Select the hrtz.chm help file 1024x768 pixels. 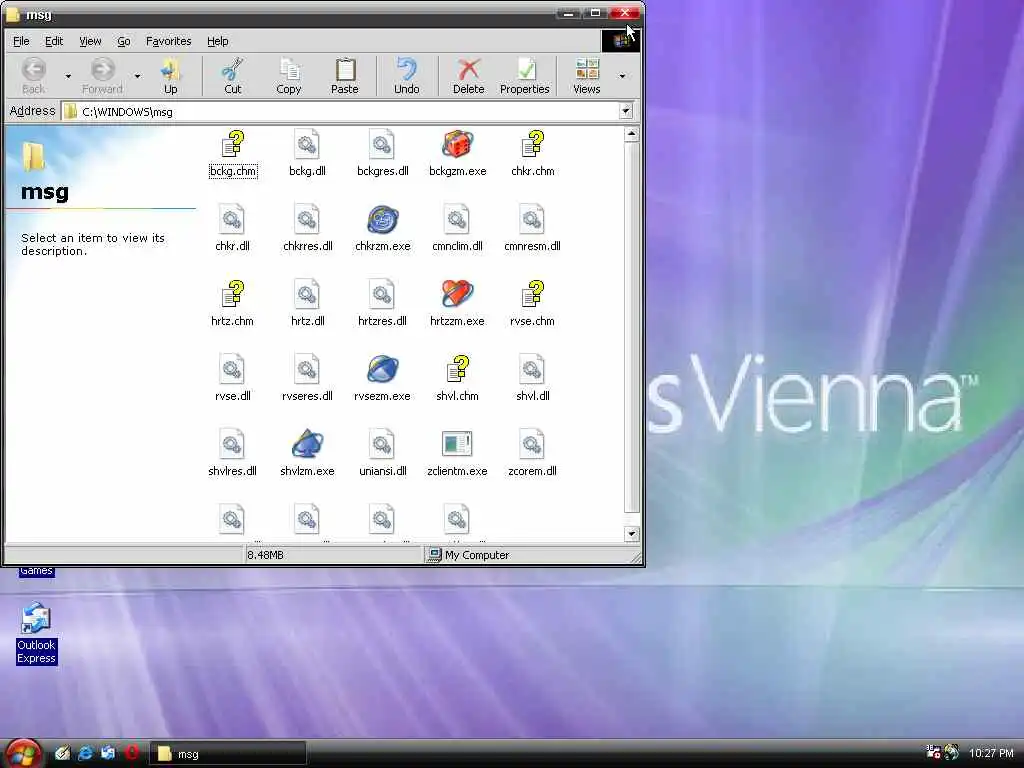coord(232,304)
